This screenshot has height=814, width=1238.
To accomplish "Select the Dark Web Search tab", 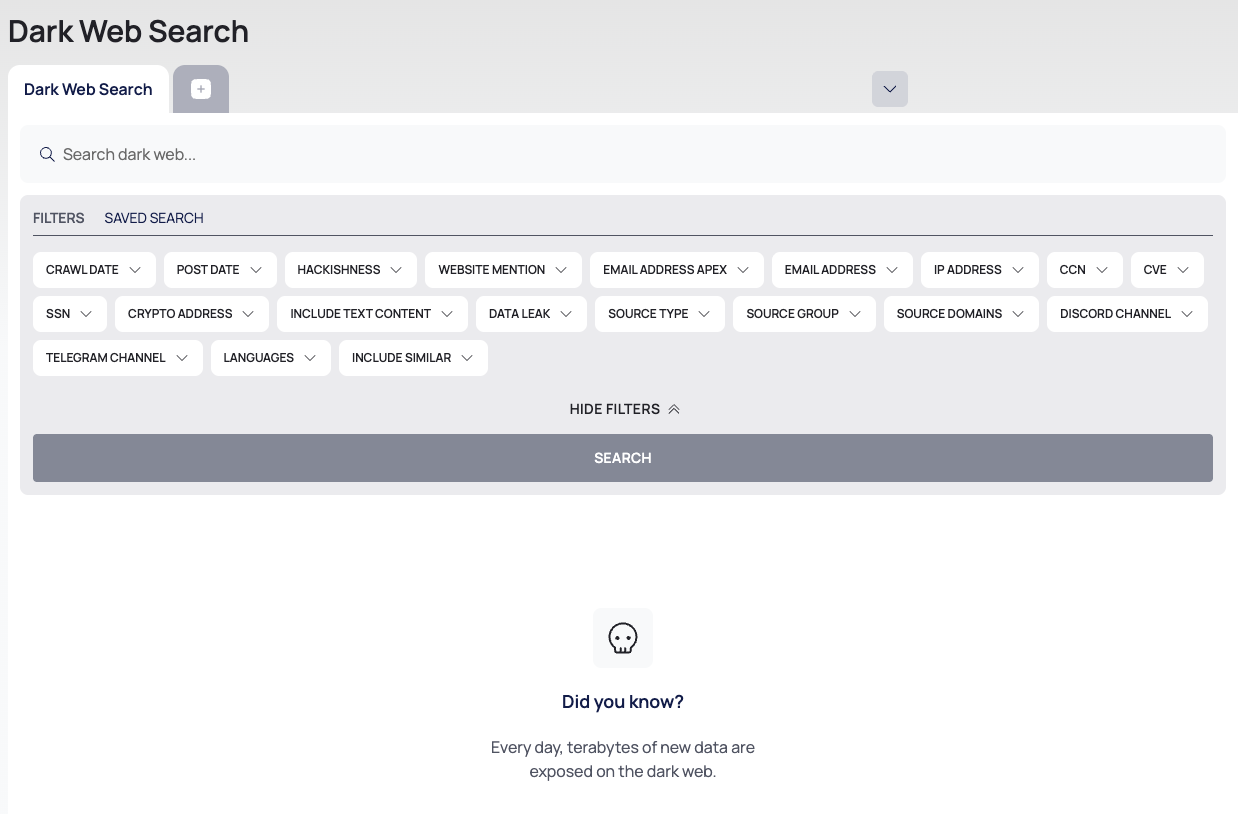I will [88, 89].
